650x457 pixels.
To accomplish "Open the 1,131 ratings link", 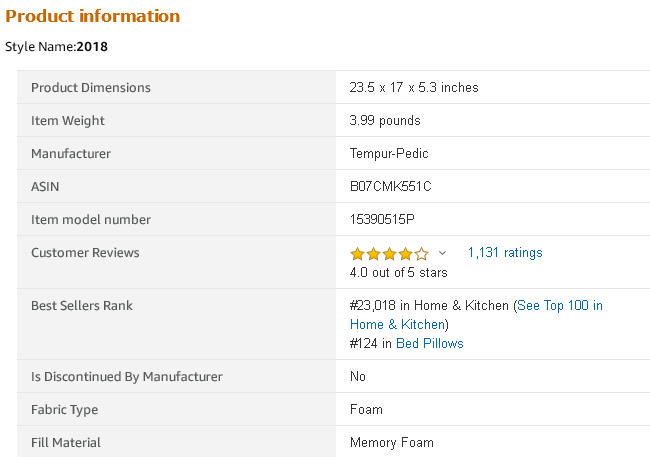I will pos(505,253).
